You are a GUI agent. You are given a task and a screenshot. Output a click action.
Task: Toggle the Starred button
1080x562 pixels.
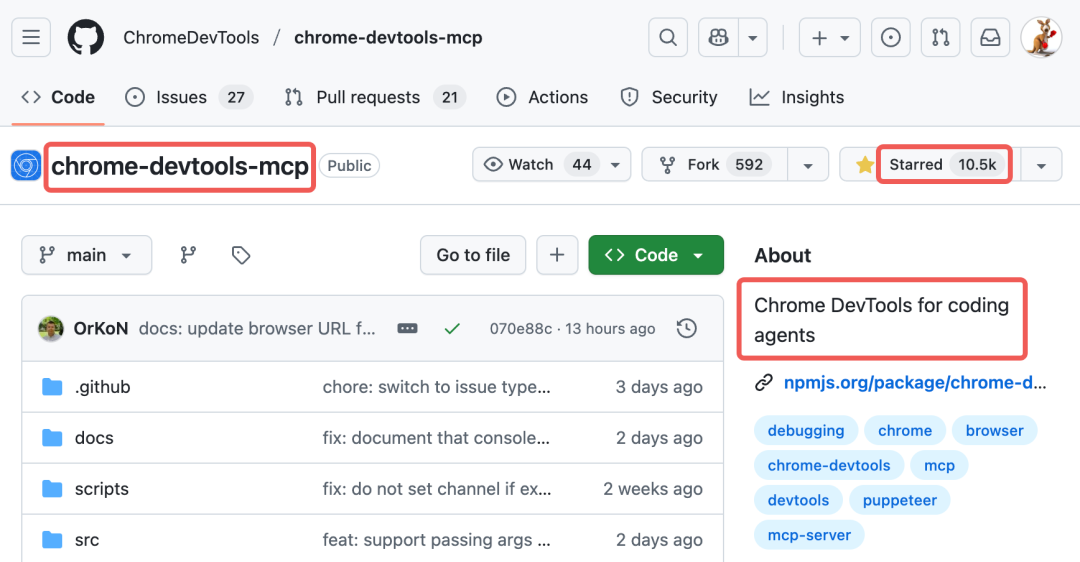click(930, 165)
